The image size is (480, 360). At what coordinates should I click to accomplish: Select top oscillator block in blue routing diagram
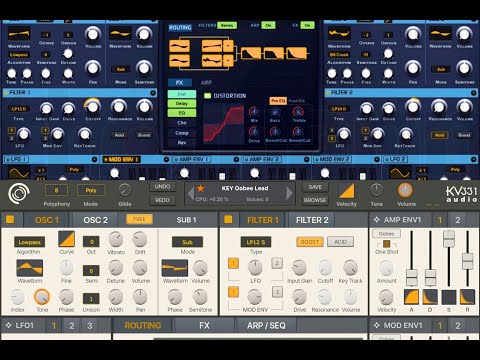[x=179, y=46]
